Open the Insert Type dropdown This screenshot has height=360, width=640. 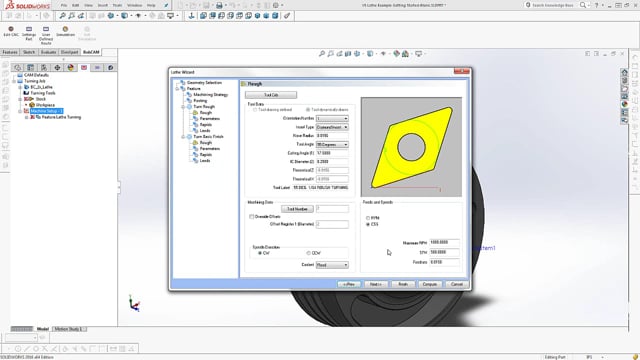[332, 127]
